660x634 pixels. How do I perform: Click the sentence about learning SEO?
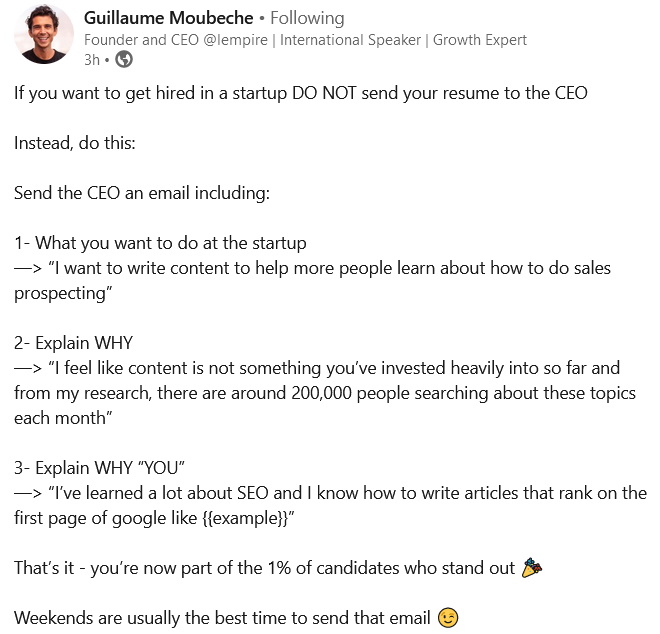click(330, 505)
